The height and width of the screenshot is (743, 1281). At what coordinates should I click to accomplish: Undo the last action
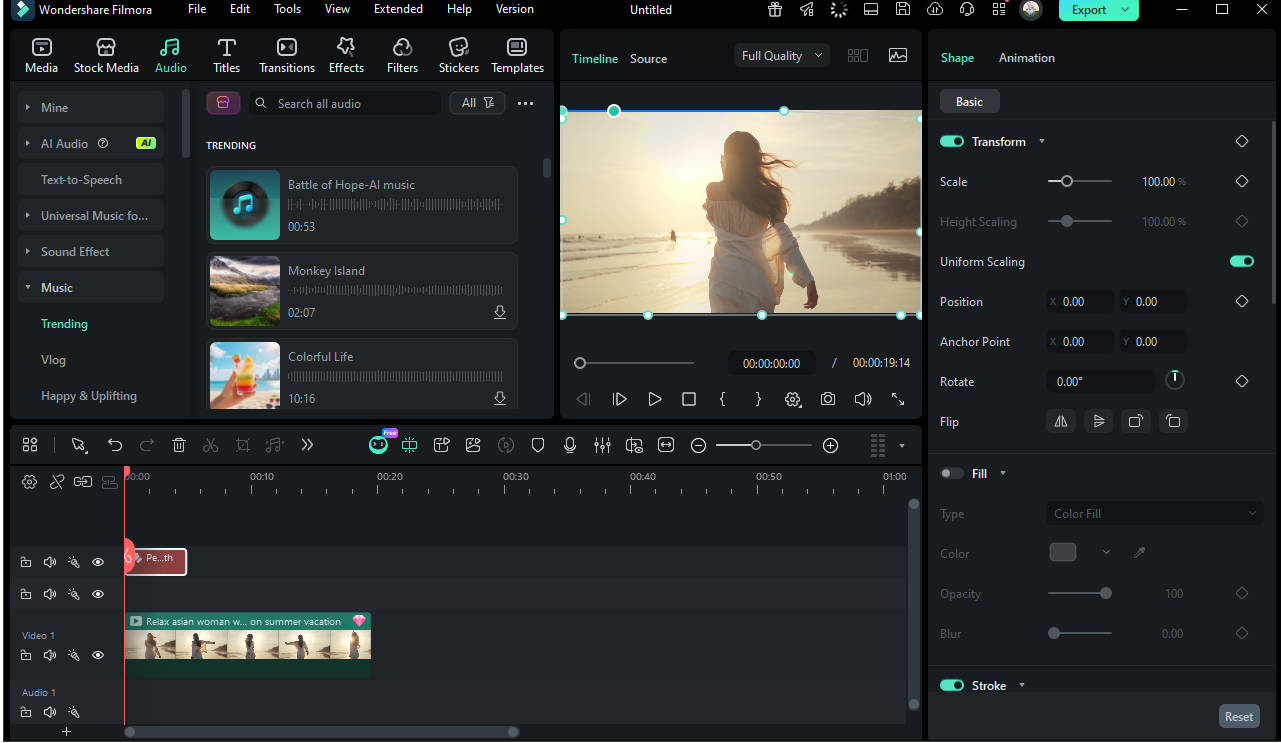click(115, 445)
